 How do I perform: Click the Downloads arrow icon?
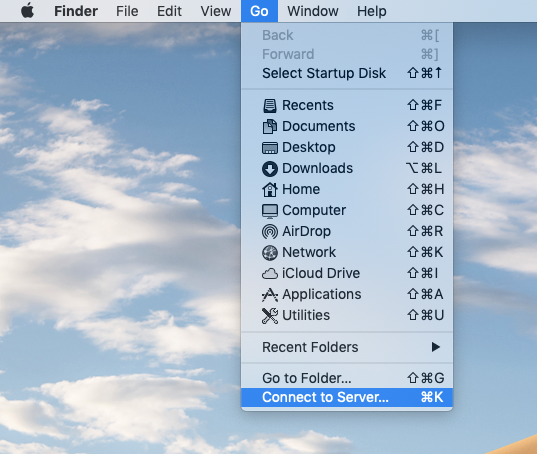click(x=270, y=168)
